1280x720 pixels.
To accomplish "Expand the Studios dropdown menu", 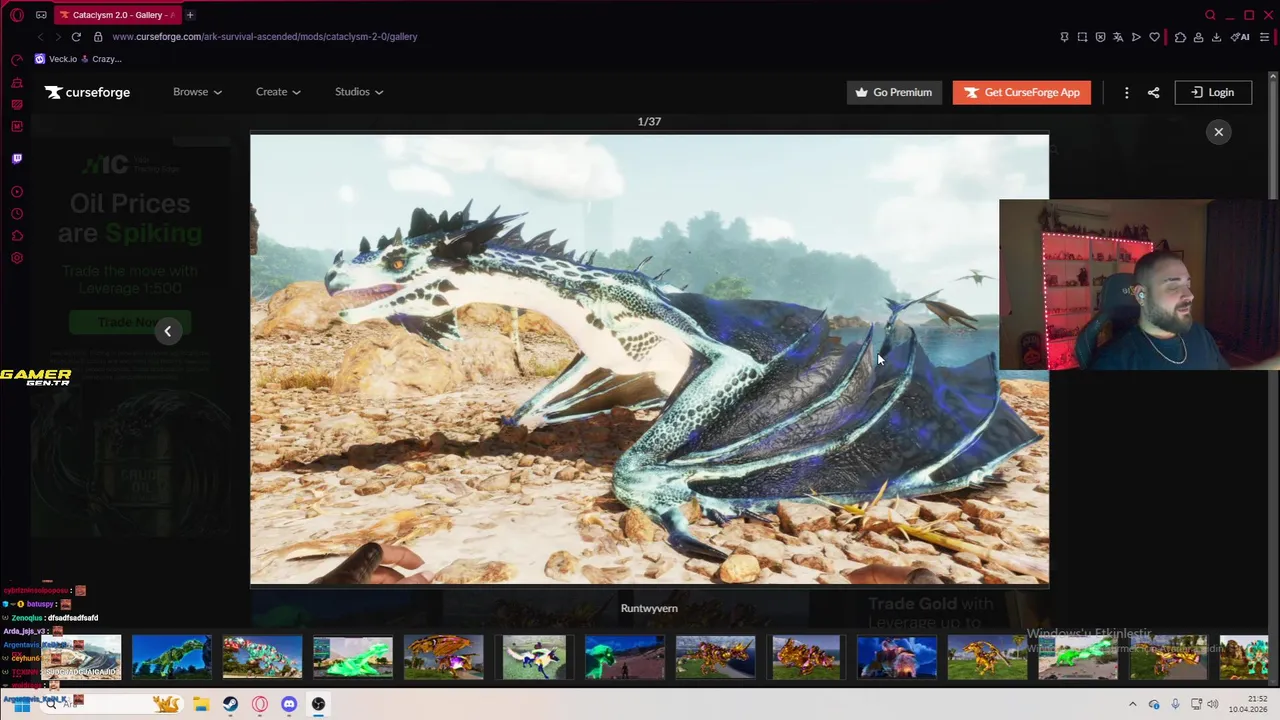I will click(359, 92).
